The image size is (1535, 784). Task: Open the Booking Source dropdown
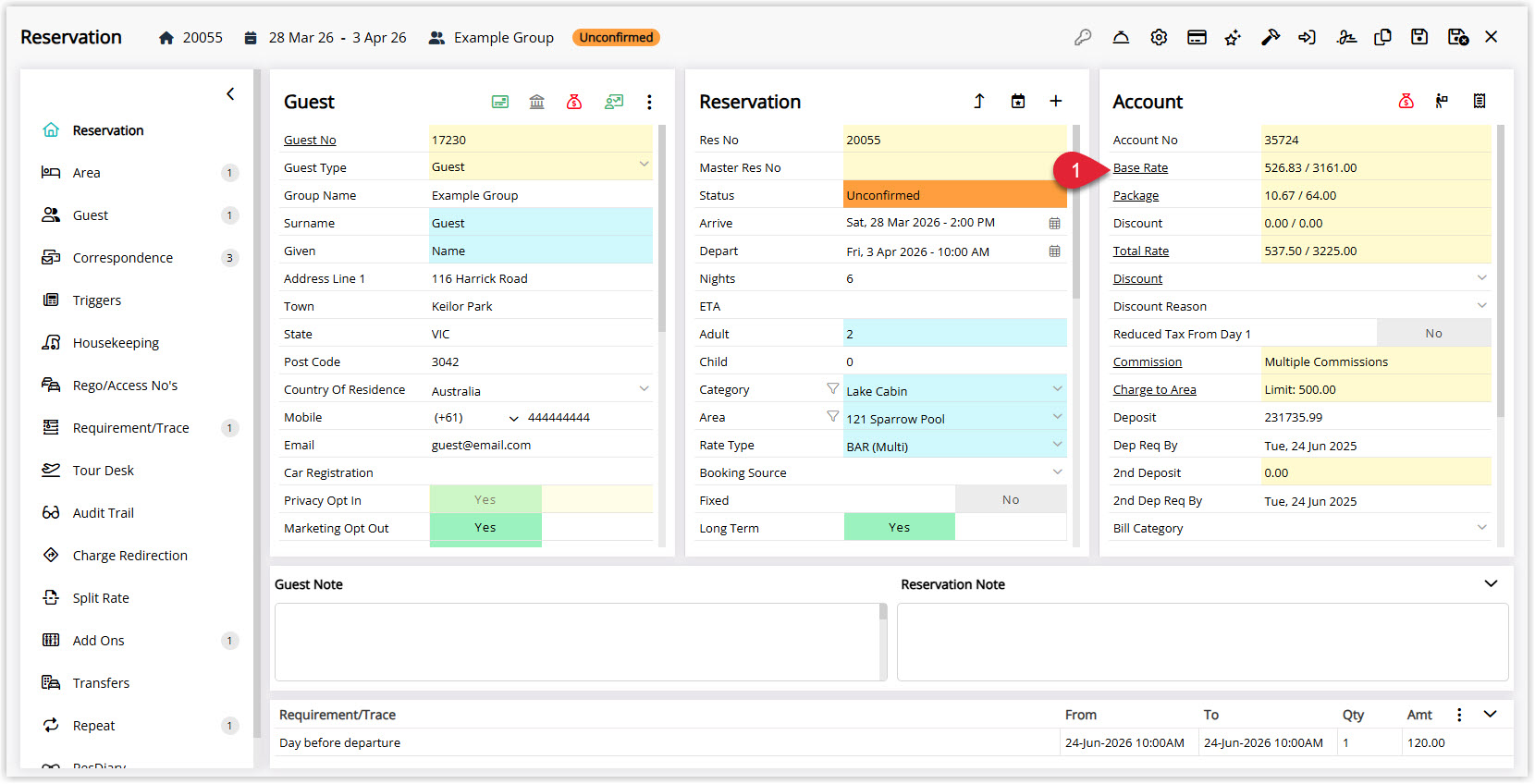click(1057, 472)
